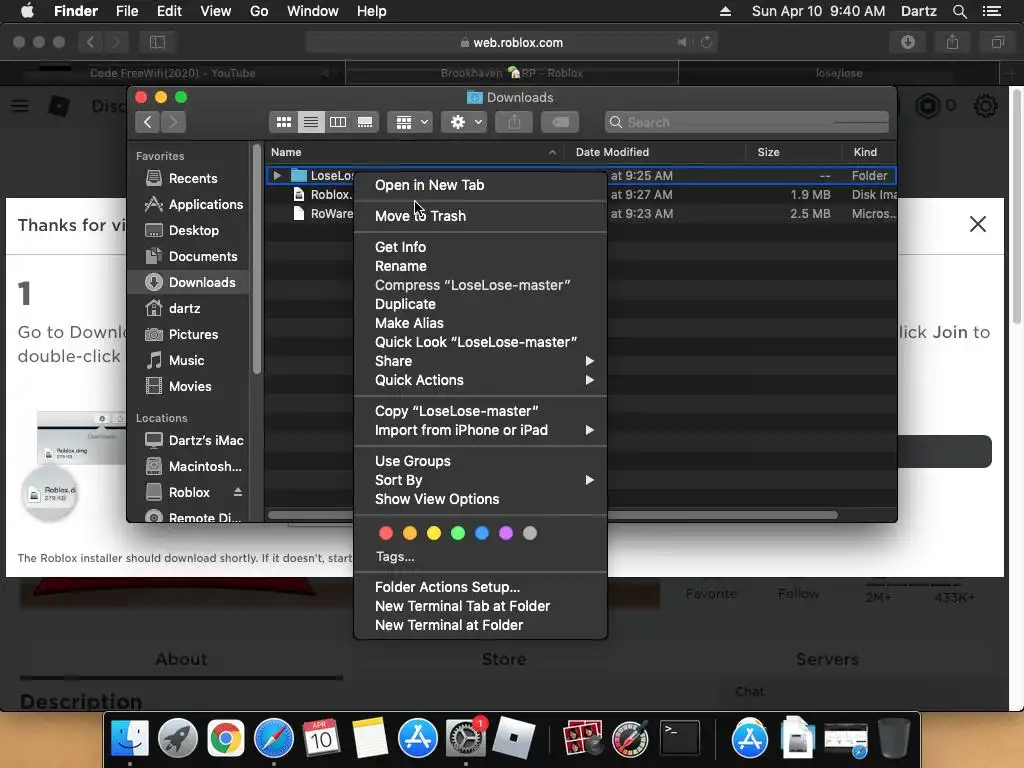Open dartz home folder in sidebar
The image size is (1024, 768).
click(173, 308)
